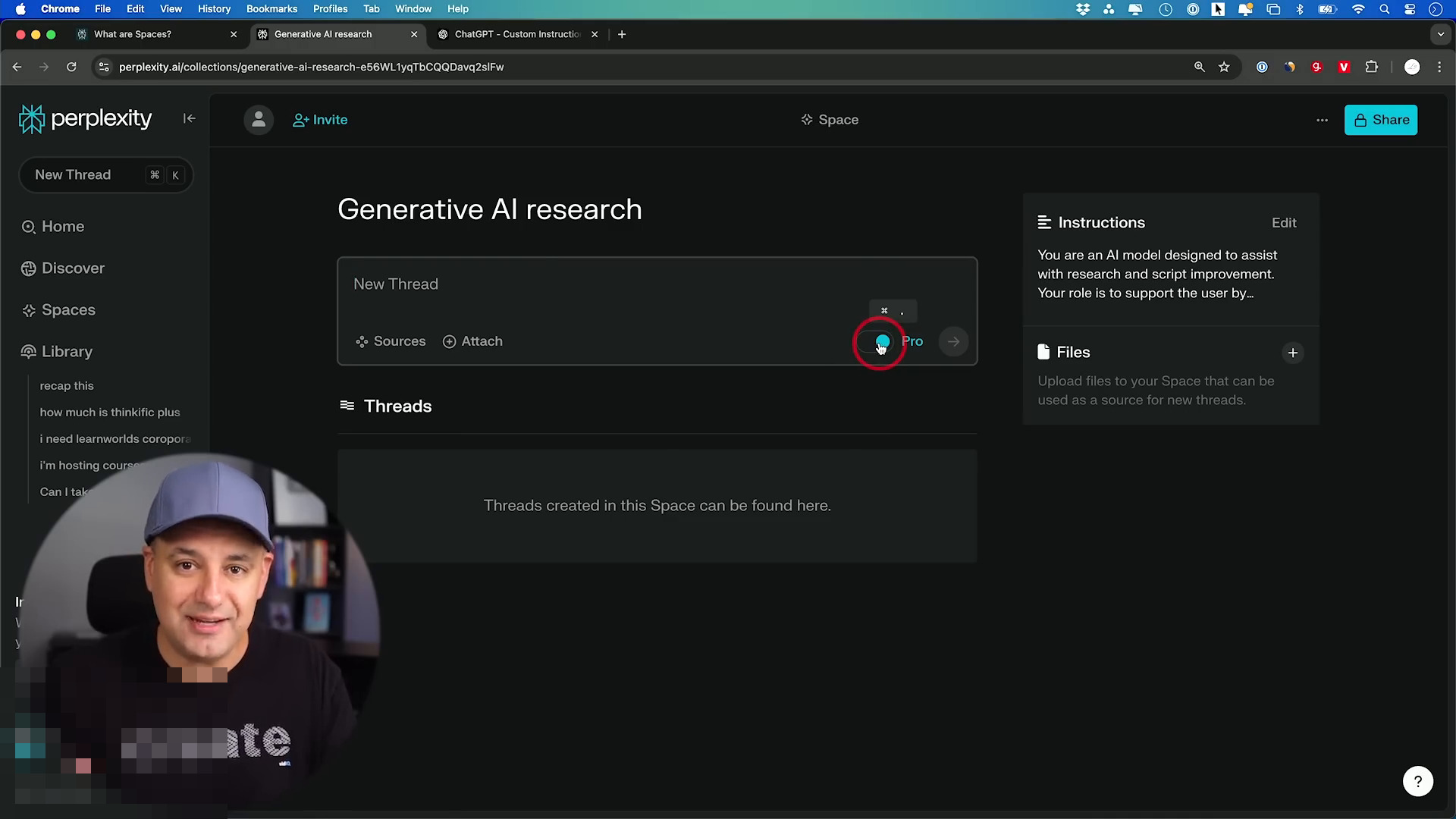The image size is (1456, 819).
Task: Open the Chrome extensions puzzle icon
Action: 1371,67
